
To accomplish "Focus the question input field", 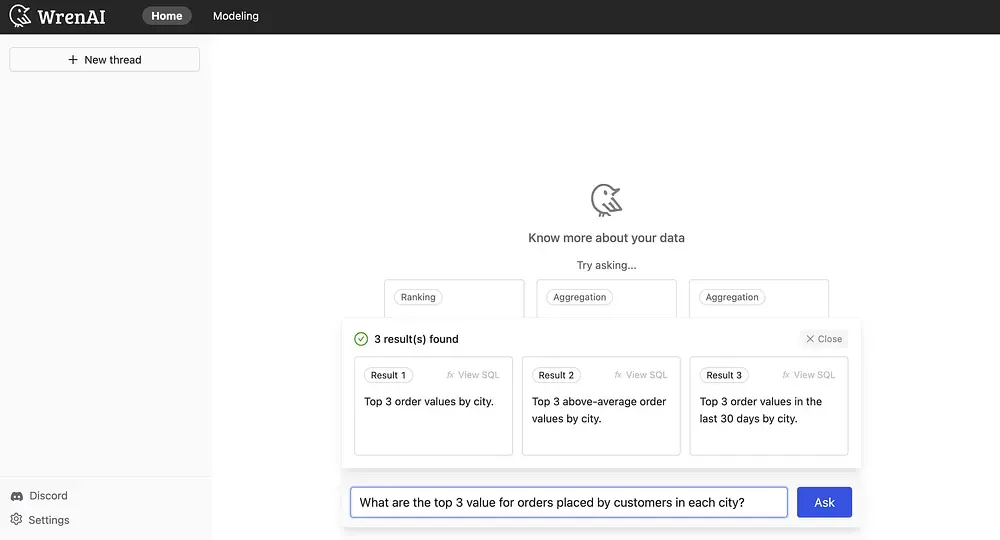I will tap(568, 502).
